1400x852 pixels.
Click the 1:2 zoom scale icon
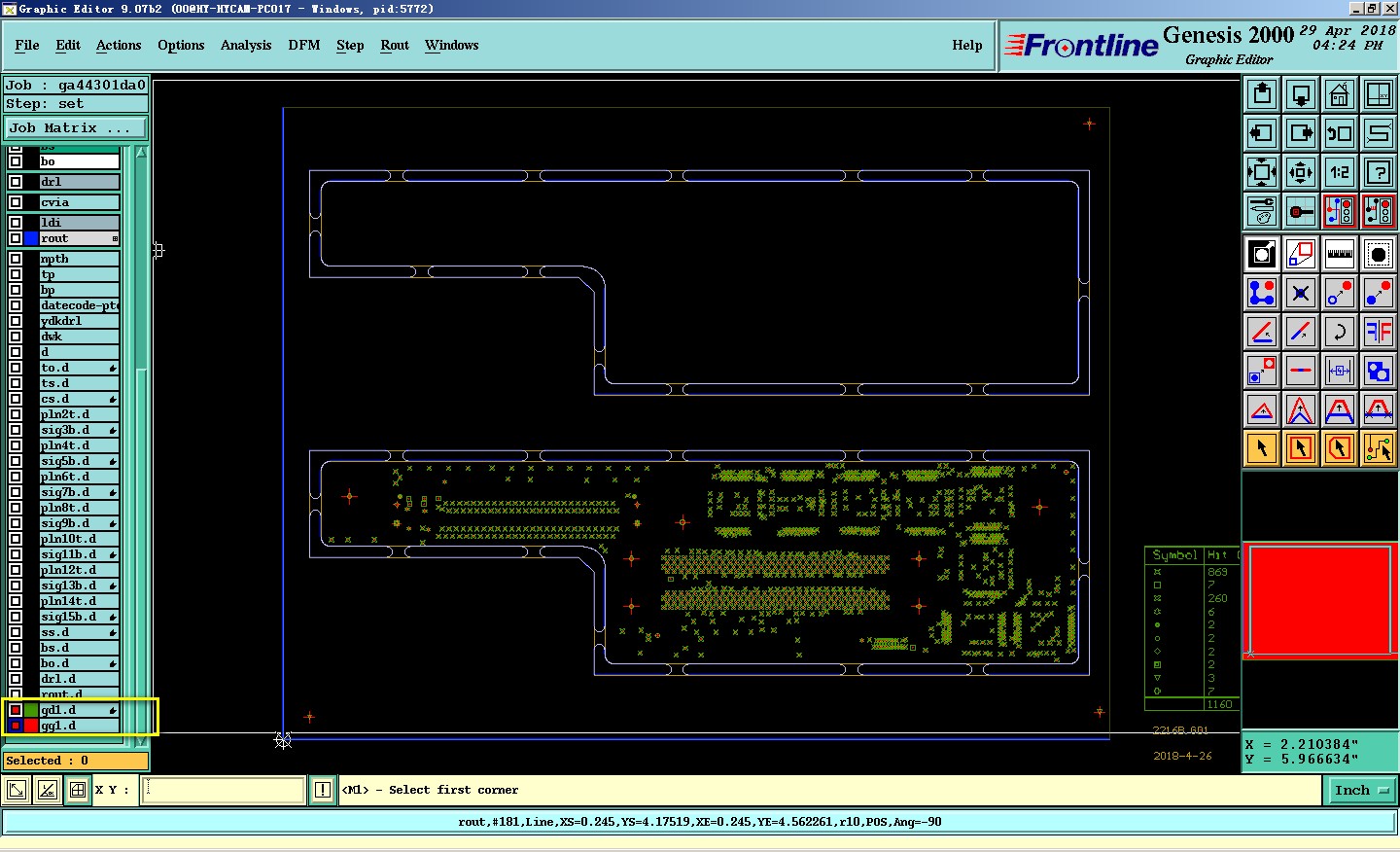pyautogui.click(x=1340, y=172)
